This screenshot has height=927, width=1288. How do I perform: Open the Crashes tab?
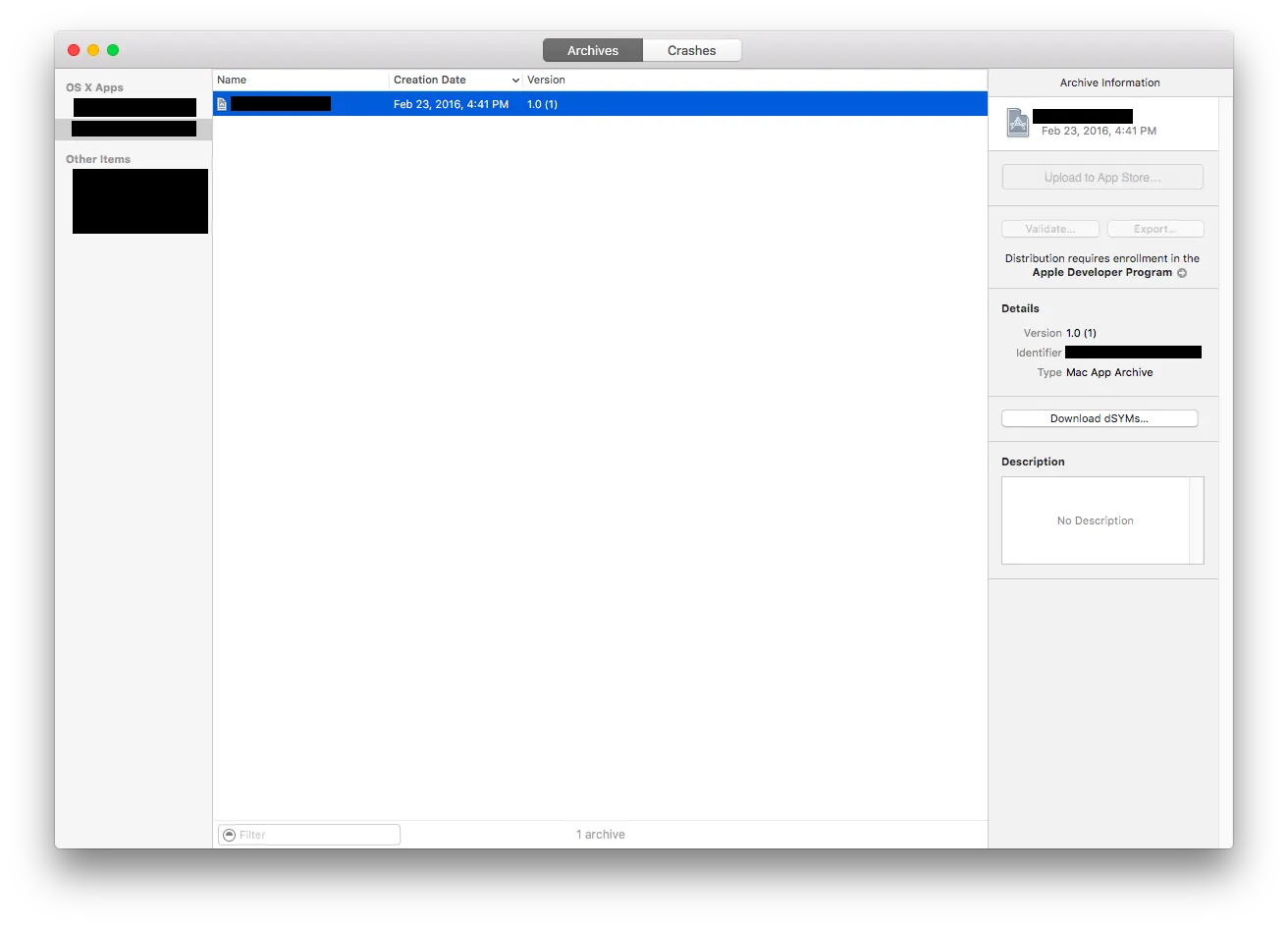[x=692, y=50]
